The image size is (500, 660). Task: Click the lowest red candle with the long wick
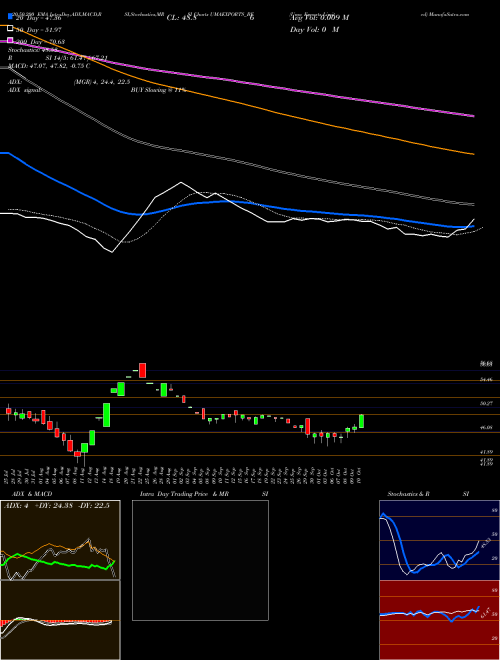77,455
